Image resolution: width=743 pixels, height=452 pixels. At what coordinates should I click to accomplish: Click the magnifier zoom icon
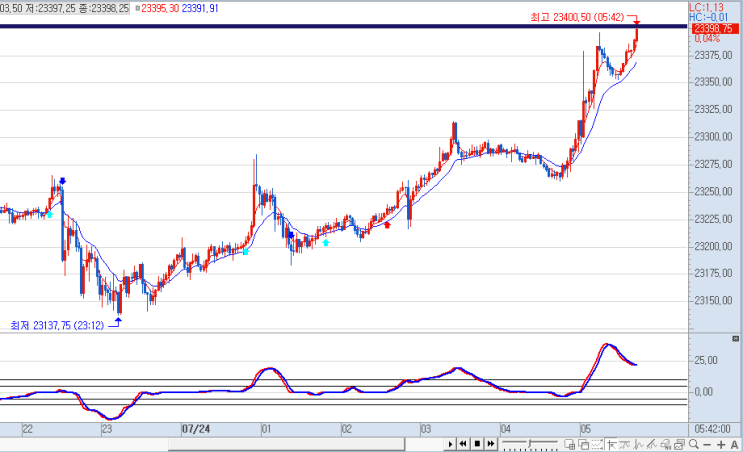pos(694,444)
